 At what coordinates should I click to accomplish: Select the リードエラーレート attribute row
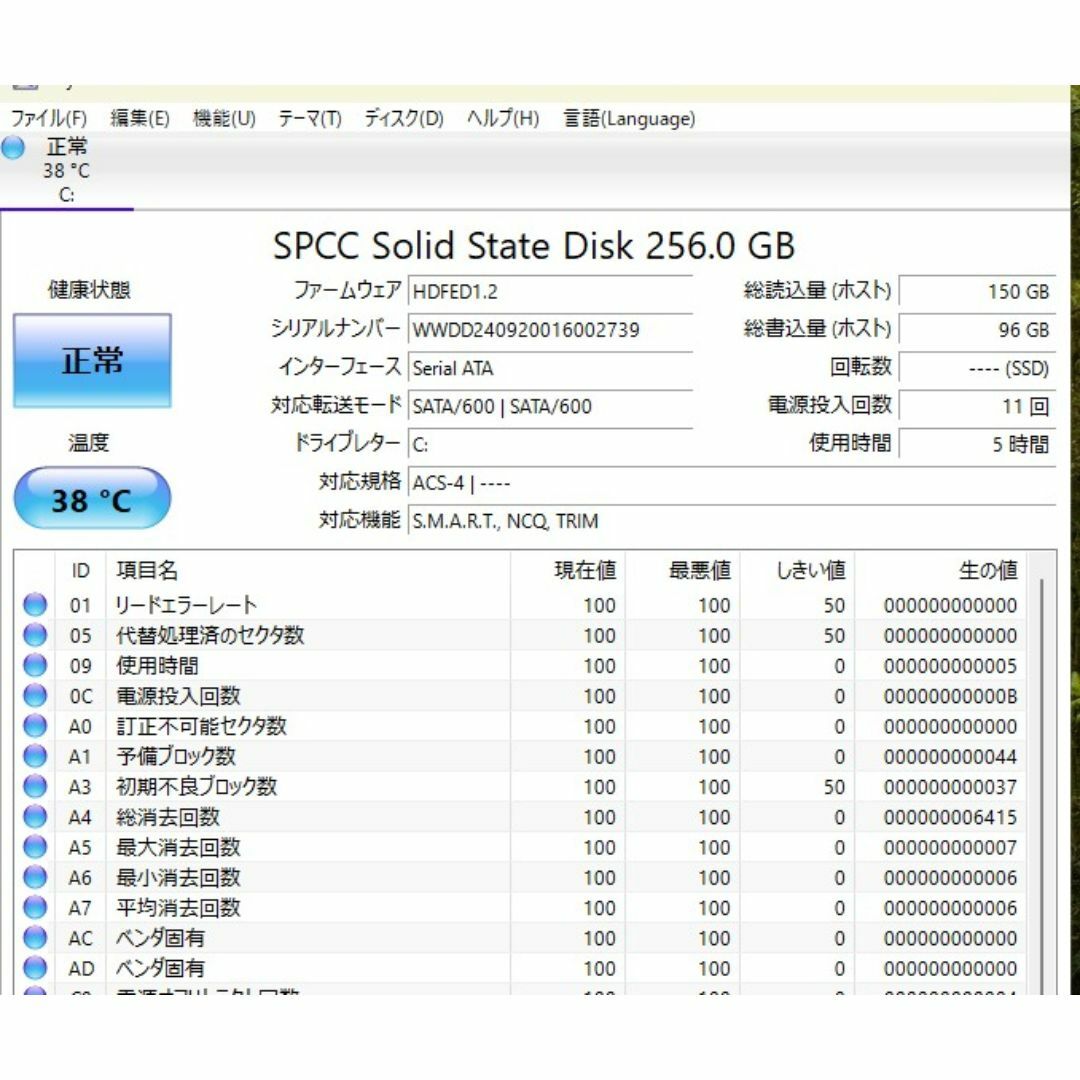tap(521, 605)
